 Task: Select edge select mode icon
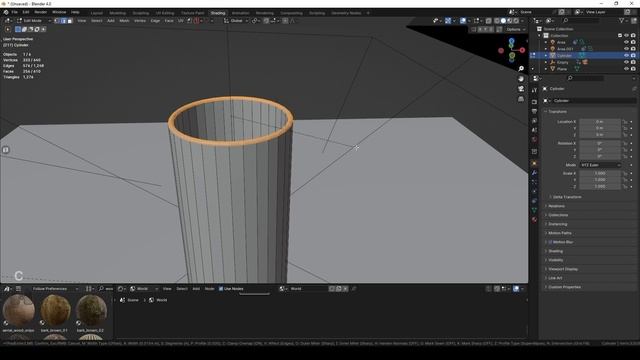(x=63, y=20)
